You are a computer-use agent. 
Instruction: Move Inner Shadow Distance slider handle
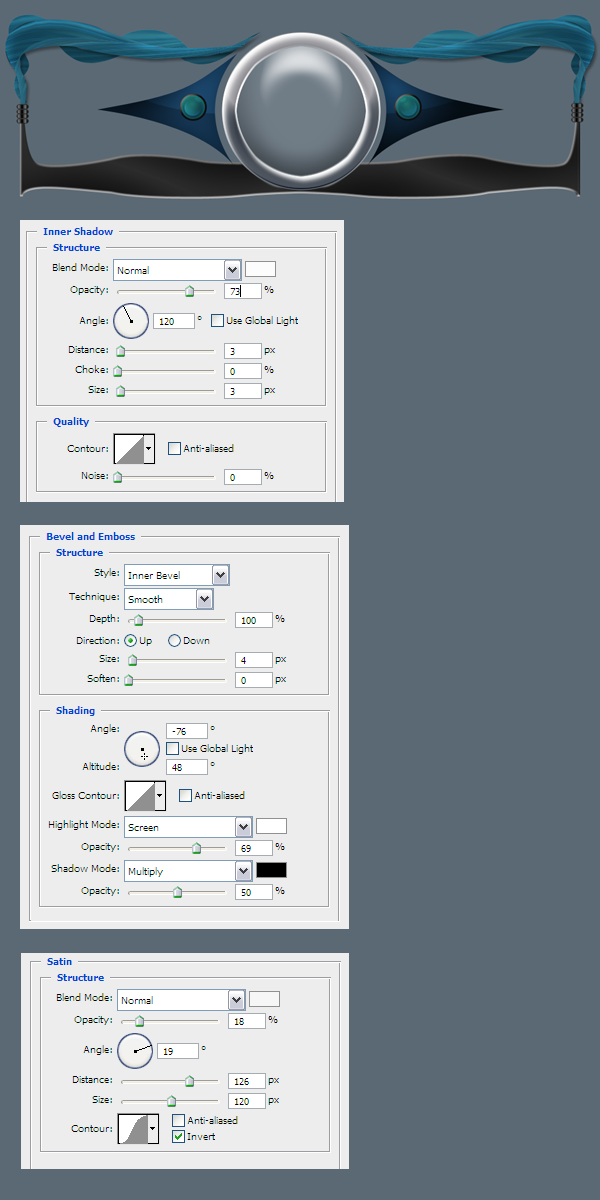click(121, 352)
